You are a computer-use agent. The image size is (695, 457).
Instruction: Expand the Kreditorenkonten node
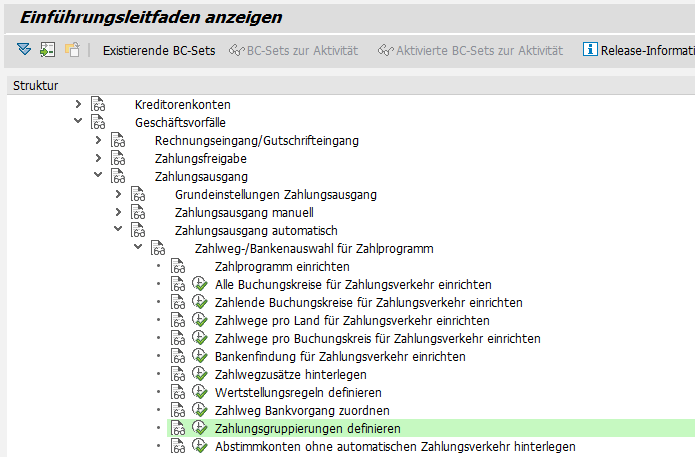pos(78,105)
